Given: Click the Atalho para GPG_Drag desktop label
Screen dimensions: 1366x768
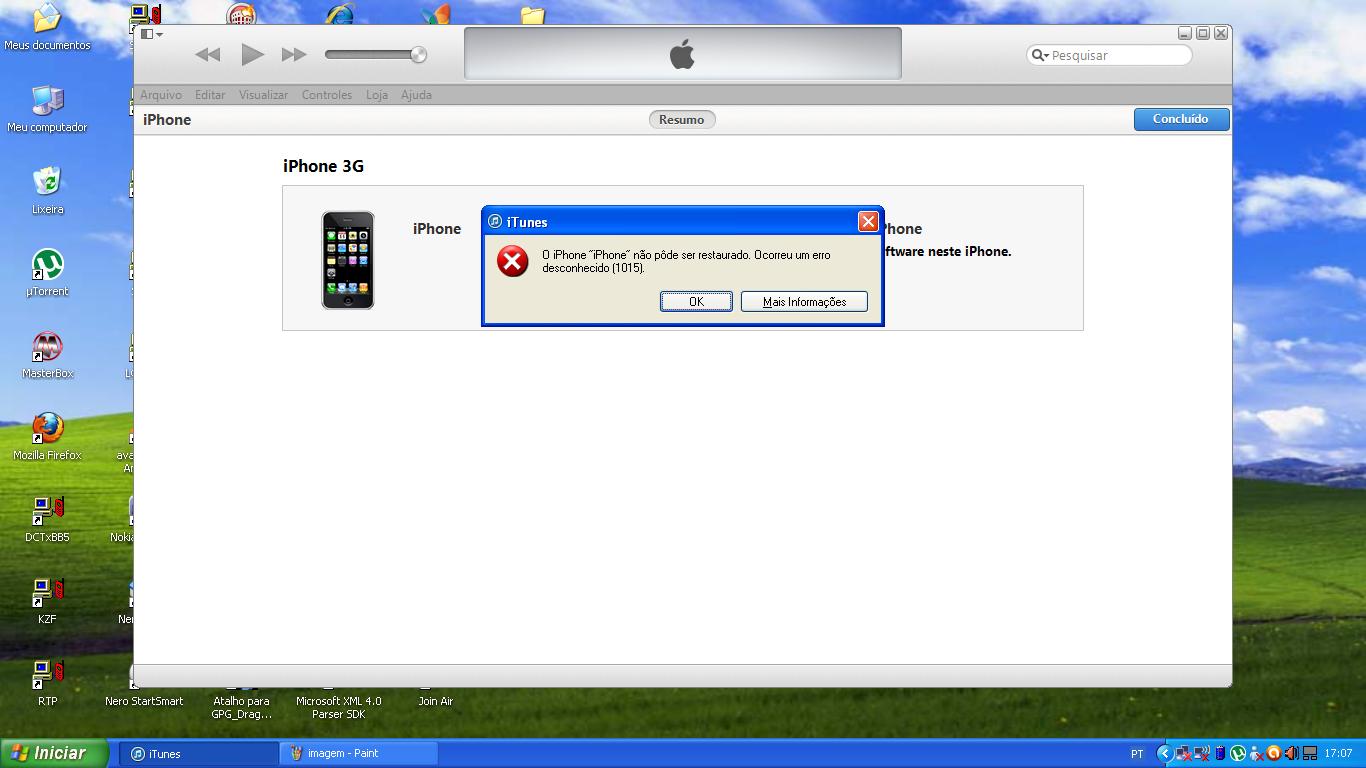Looking at the screenshot, I should click(241, 707).
